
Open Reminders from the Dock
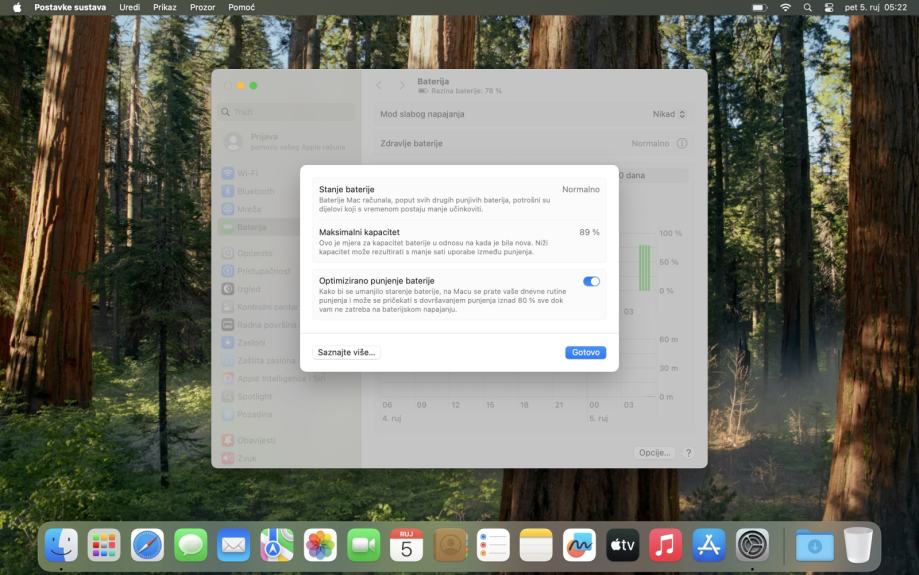coord(493,545)
